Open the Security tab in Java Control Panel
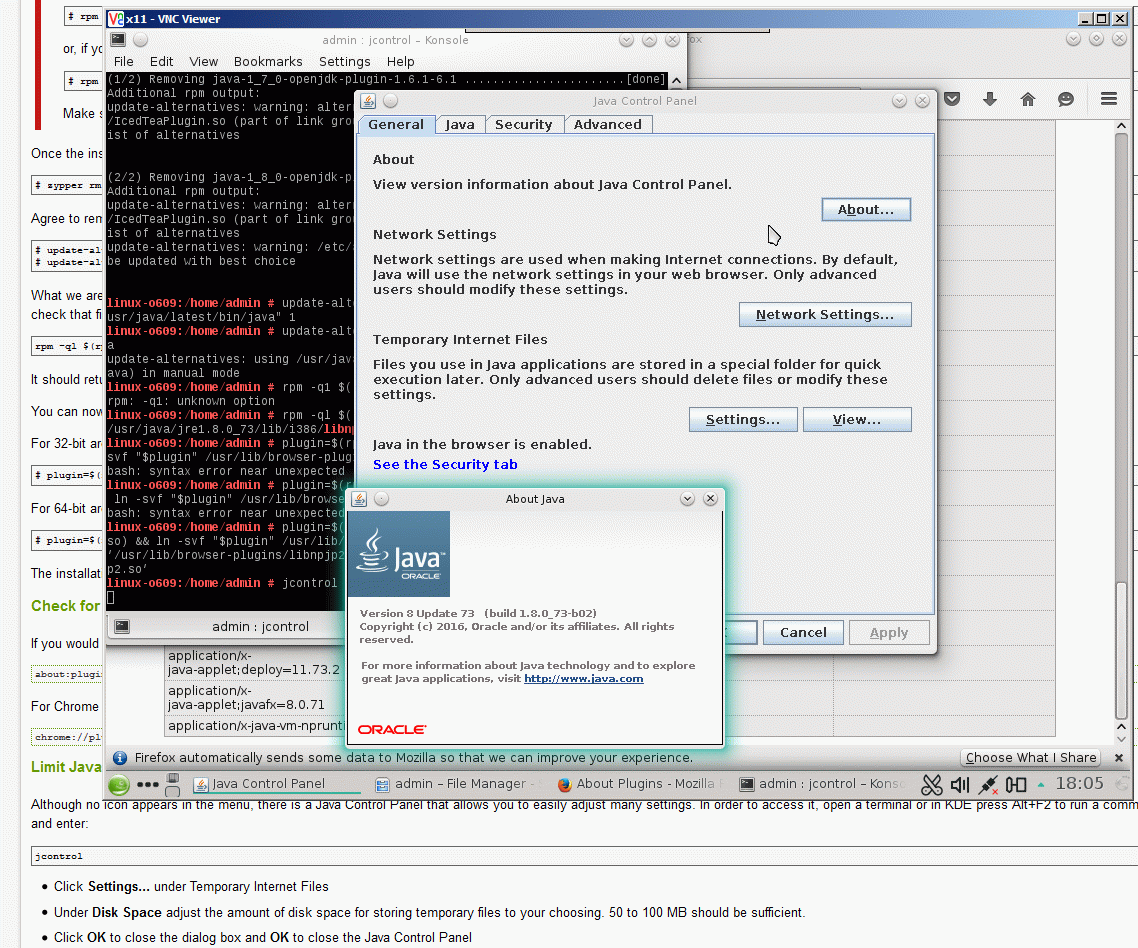 (523, 124)
